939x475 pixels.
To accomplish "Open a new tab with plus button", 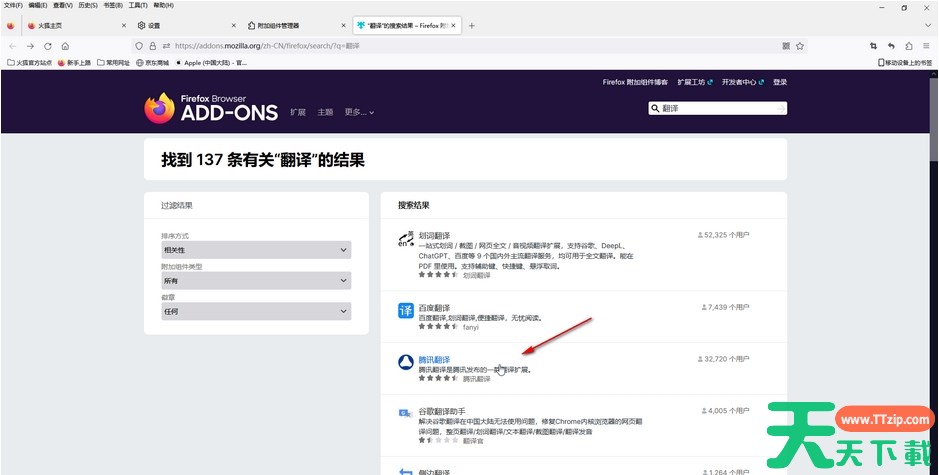I will (472, 25).
